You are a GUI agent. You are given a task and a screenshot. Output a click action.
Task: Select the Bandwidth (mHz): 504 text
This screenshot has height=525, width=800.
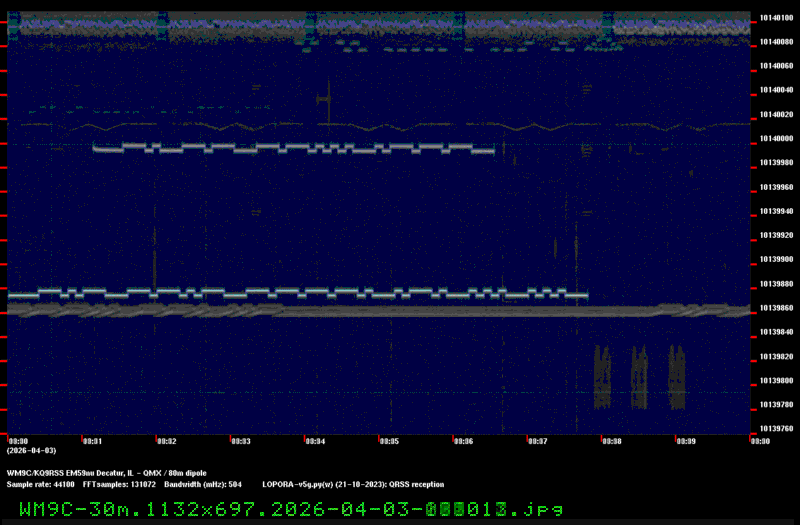pyautogui.click(x=203, y=485)
